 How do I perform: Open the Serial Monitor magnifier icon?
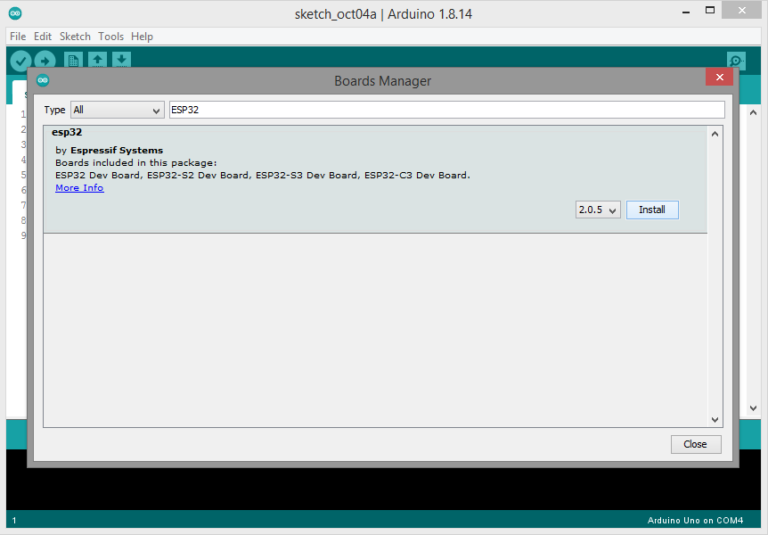pyautogui.click(x=736, y=61)
